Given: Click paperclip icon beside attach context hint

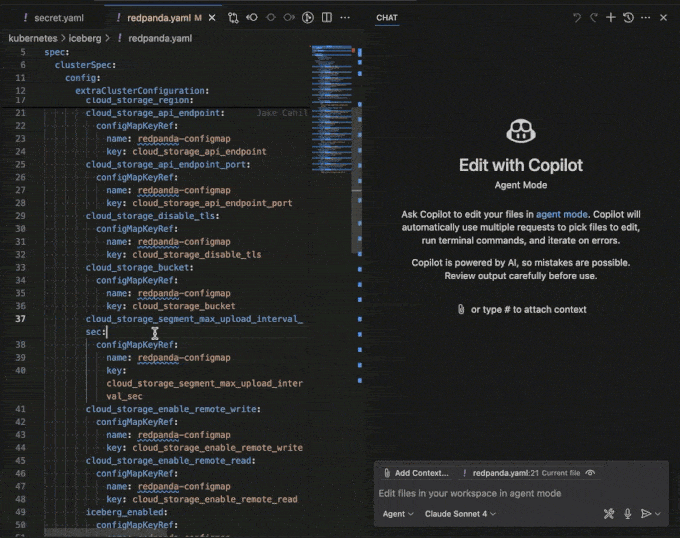Looking at the screenshot, I should [x=461, y=310].
